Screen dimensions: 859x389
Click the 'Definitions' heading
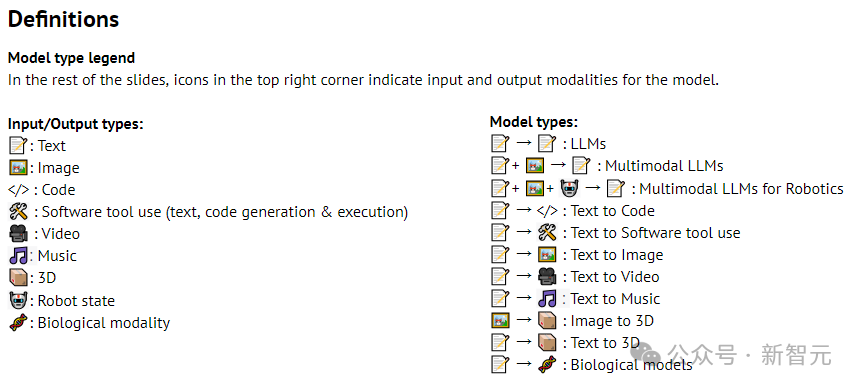(x=64, y=19)
